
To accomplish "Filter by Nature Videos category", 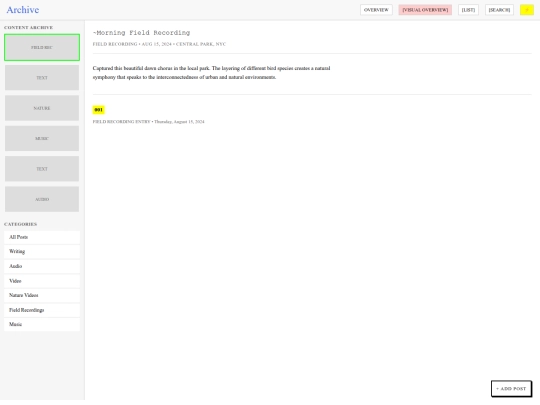I will point(42,295).
